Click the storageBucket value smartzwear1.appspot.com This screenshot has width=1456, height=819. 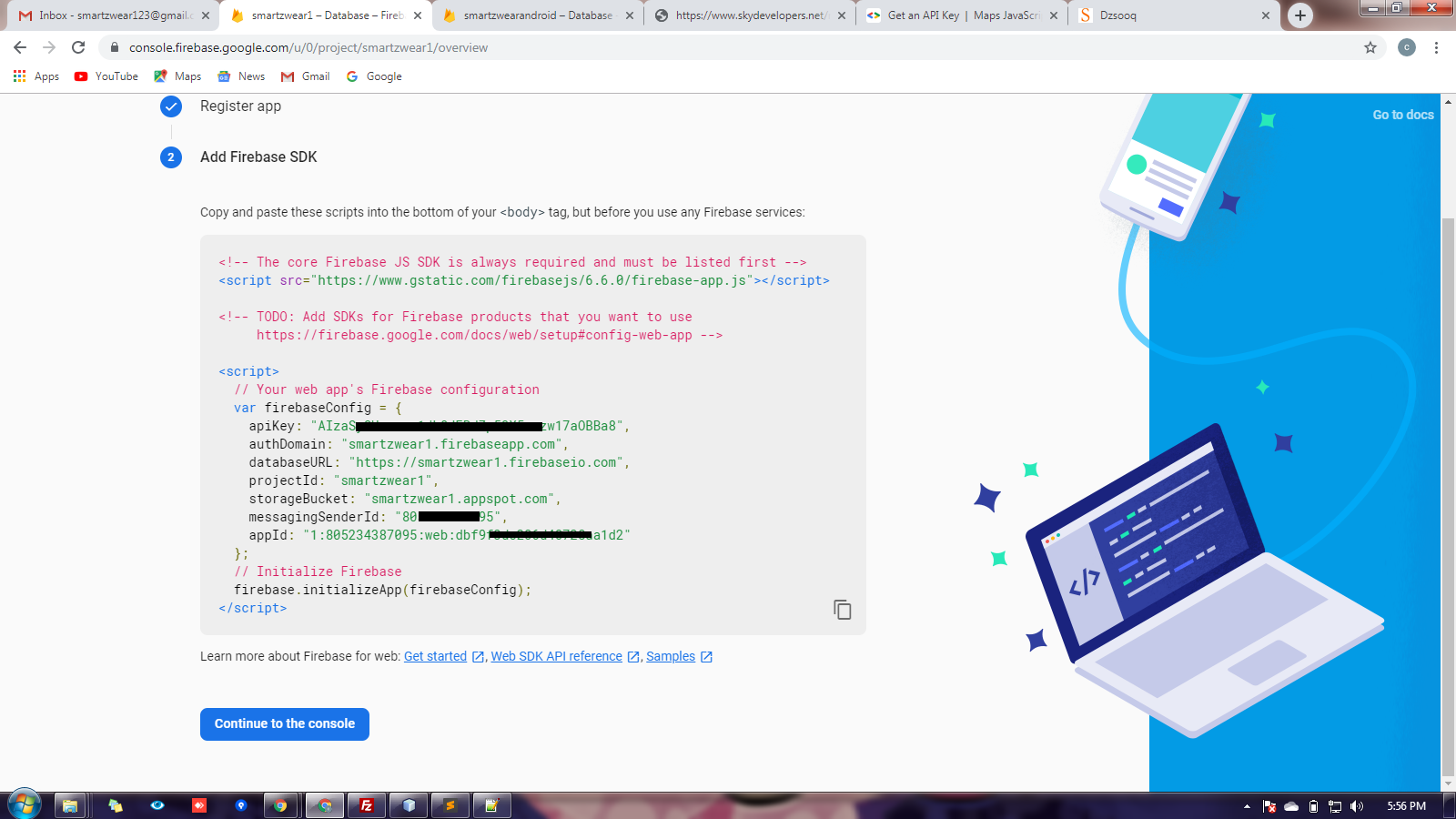coord(460,499)
